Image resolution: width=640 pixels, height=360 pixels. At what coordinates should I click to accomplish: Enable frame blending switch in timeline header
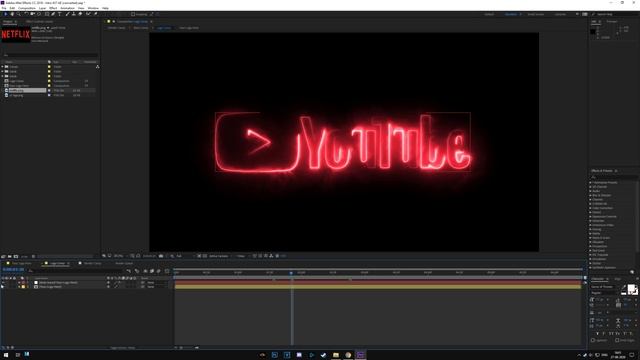pos(152,271)
